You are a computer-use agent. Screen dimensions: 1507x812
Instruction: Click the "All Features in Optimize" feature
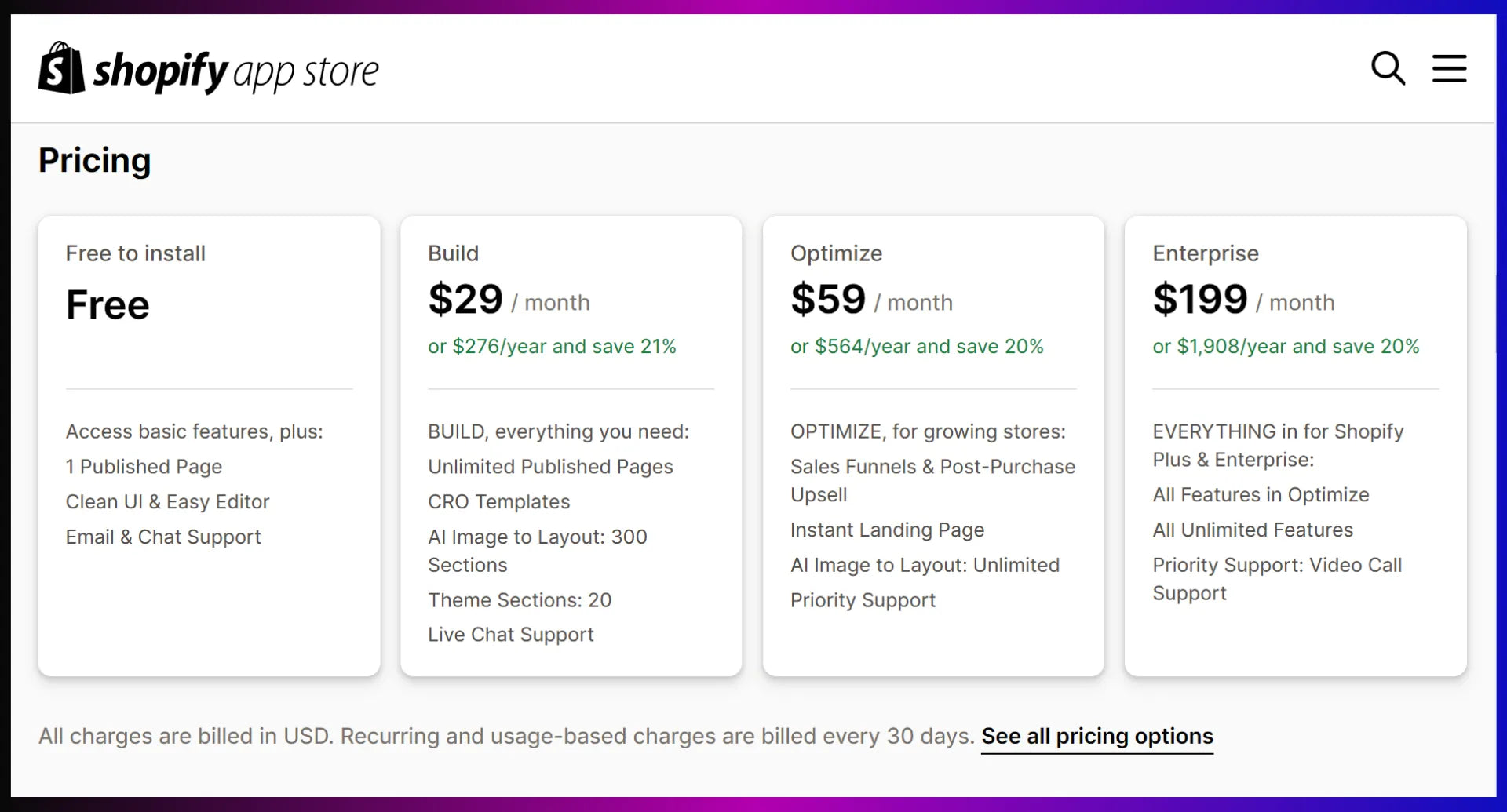point(1261,495)
